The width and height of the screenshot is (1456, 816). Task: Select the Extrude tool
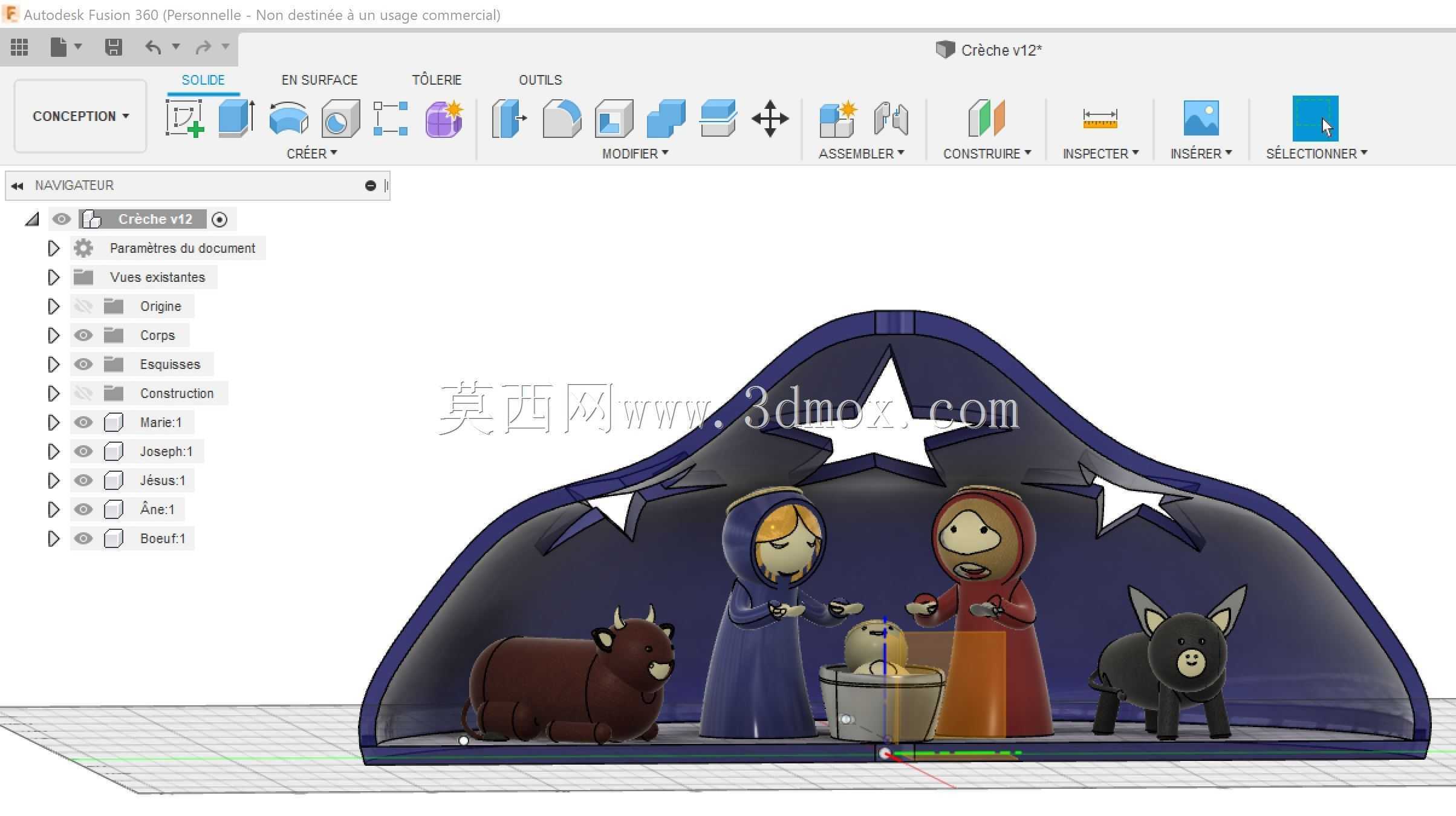coord(236,119)
